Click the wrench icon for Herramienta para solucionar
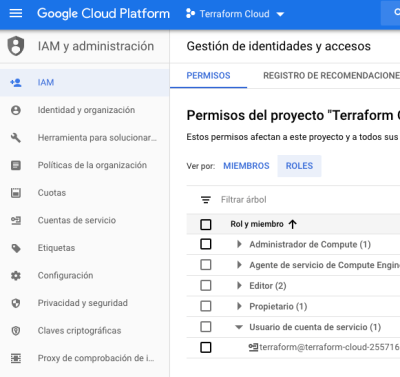The height and width of the screenshot is (377, 400). pos(16,138)
